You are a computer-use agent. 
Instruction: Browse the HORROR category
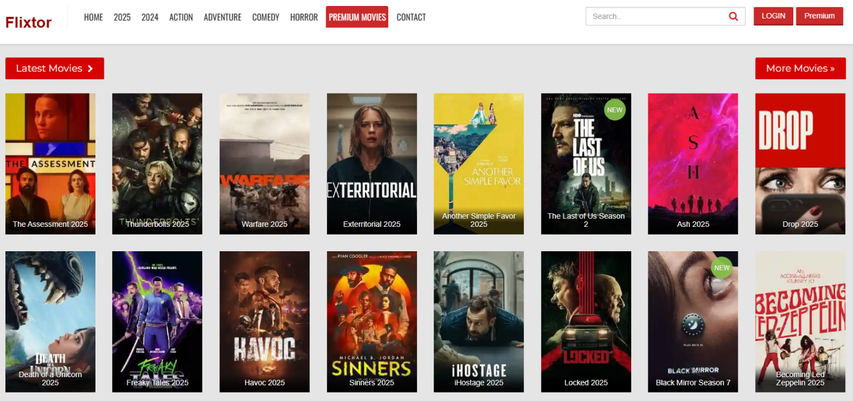(x=304, y=17)
